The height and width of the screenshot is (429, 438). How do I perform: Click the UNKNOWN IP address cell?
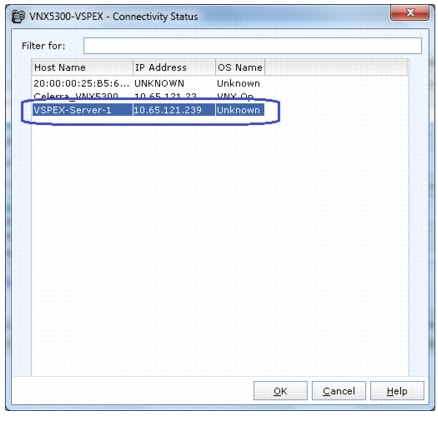tap(159, 83)
